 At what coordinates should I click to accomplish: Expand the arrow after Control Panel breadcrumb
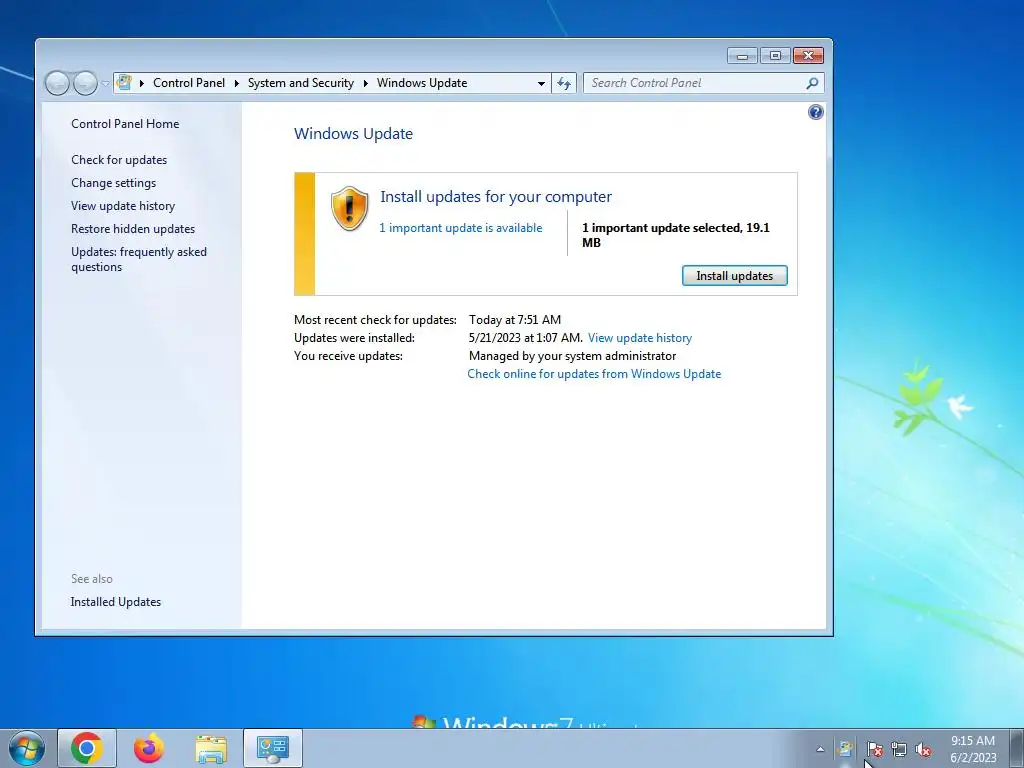point(236,83)
